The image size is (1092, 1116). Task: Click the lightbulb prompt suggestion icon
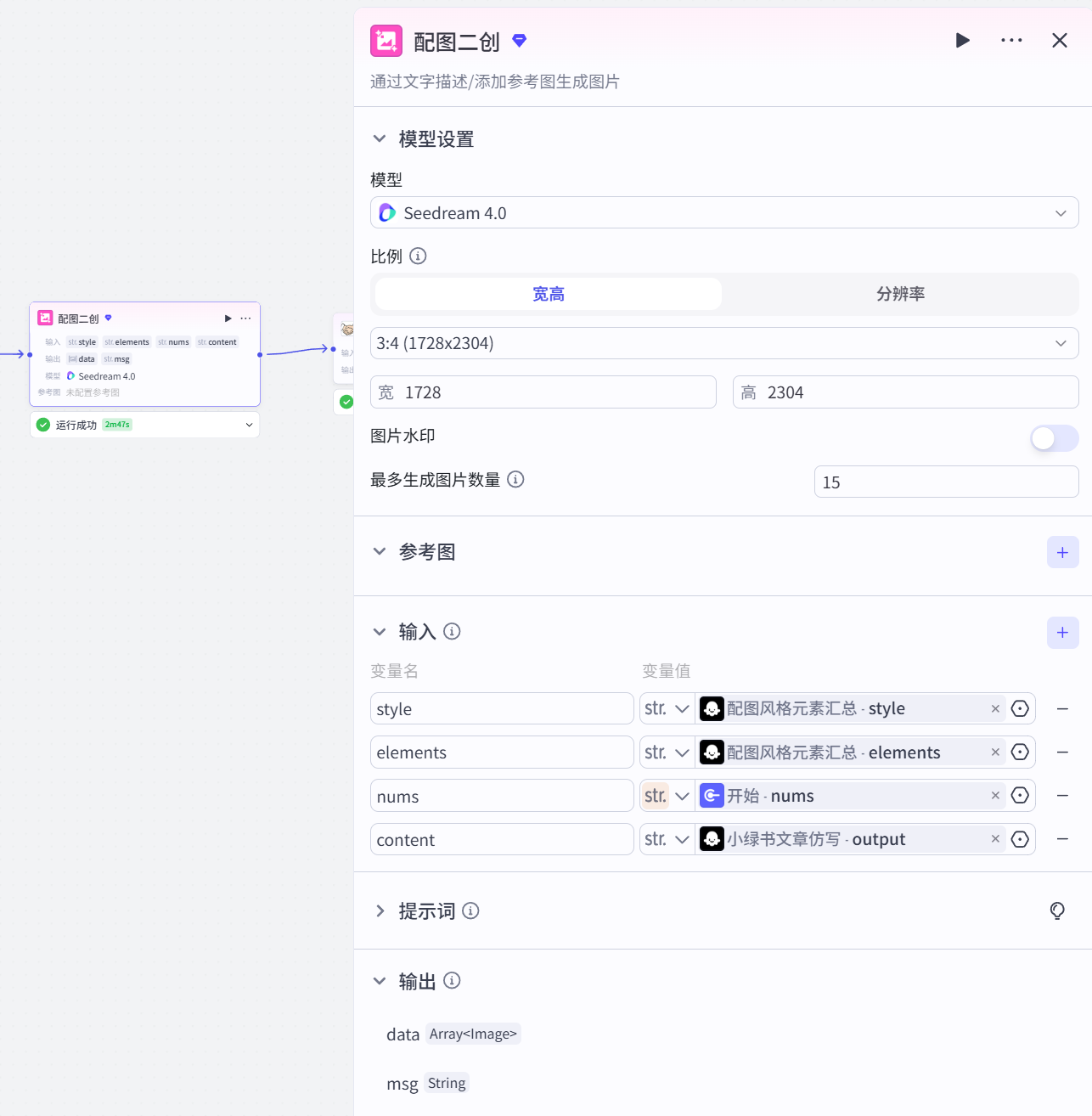(1057, 910)
